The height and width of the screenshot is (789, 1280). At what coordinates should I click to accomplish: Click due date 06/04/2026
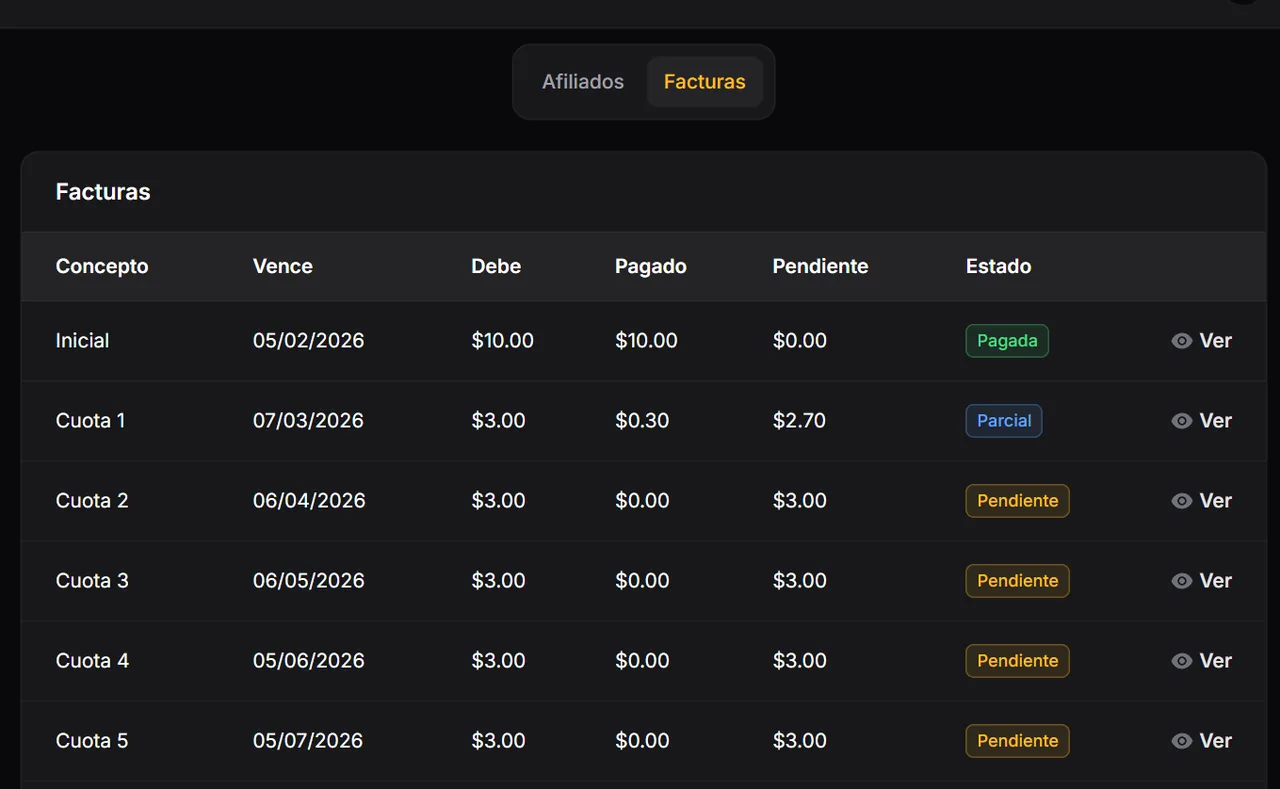click(309, 501)
